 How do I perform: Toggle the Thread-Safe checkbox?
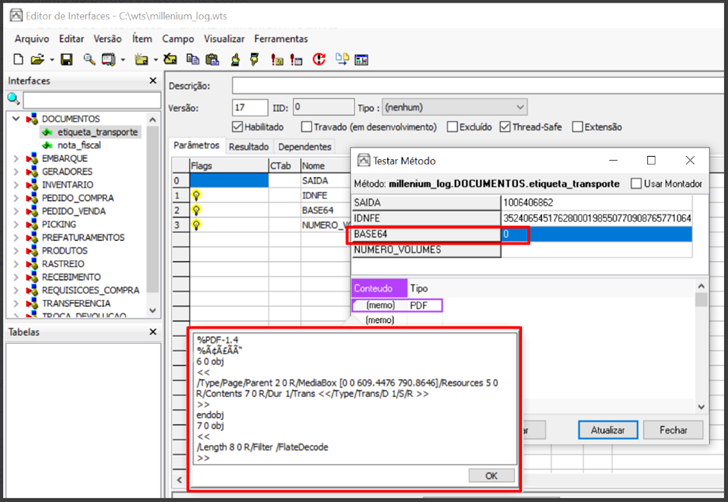505,127
